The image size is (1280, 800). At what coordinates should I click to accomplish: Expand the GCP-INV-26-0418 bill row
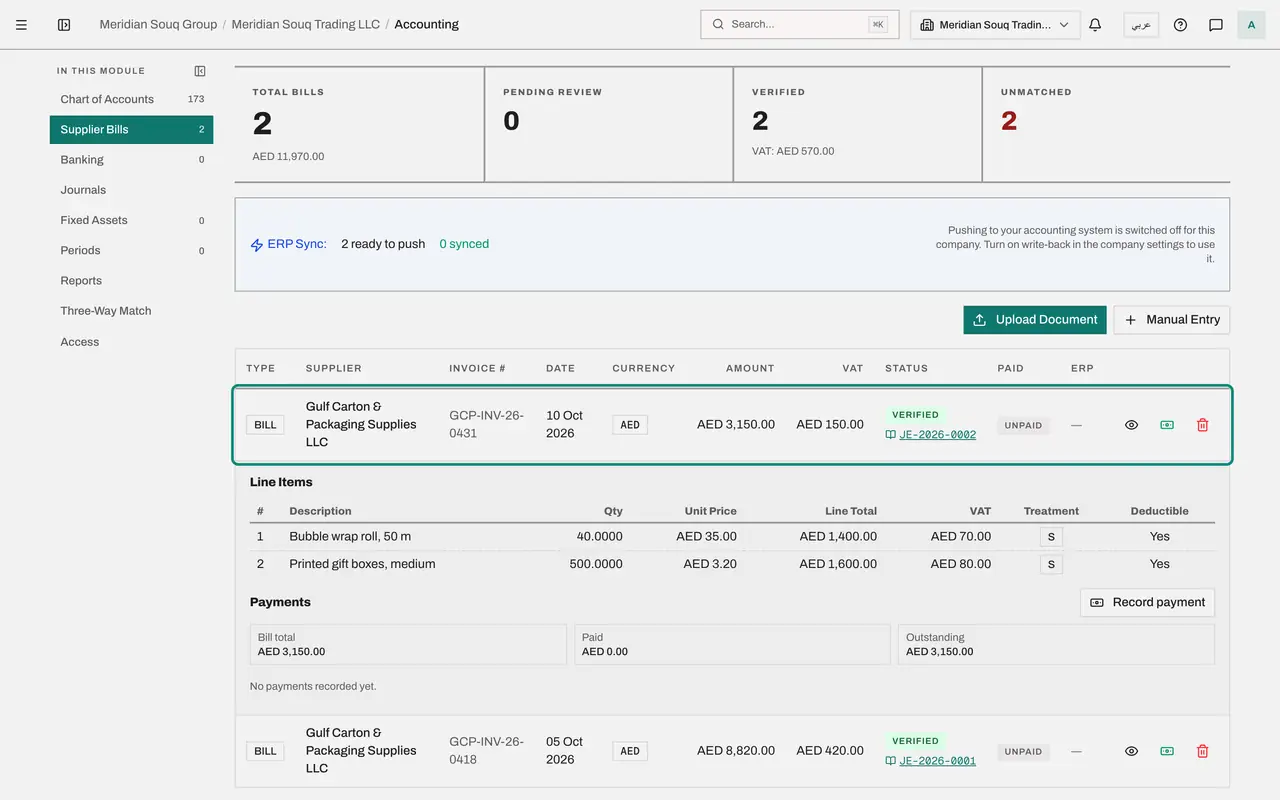732,751
